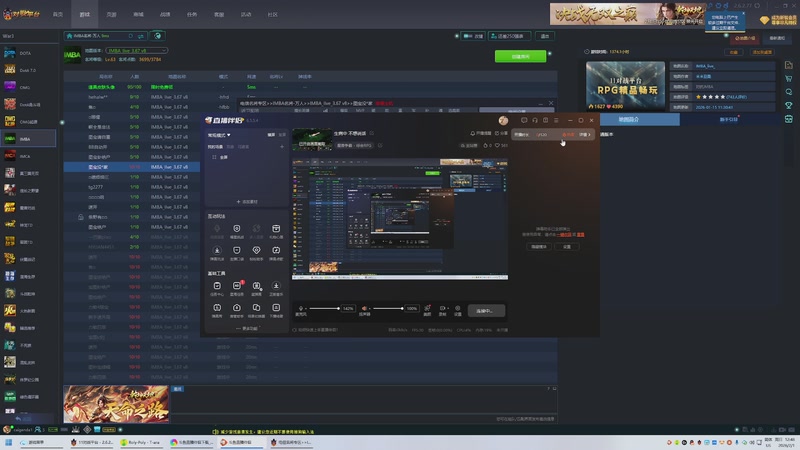Viewport: 800px width, 450px height.
Task: Open the DOTA game entry in sidebar
Action: coord(28,53)
